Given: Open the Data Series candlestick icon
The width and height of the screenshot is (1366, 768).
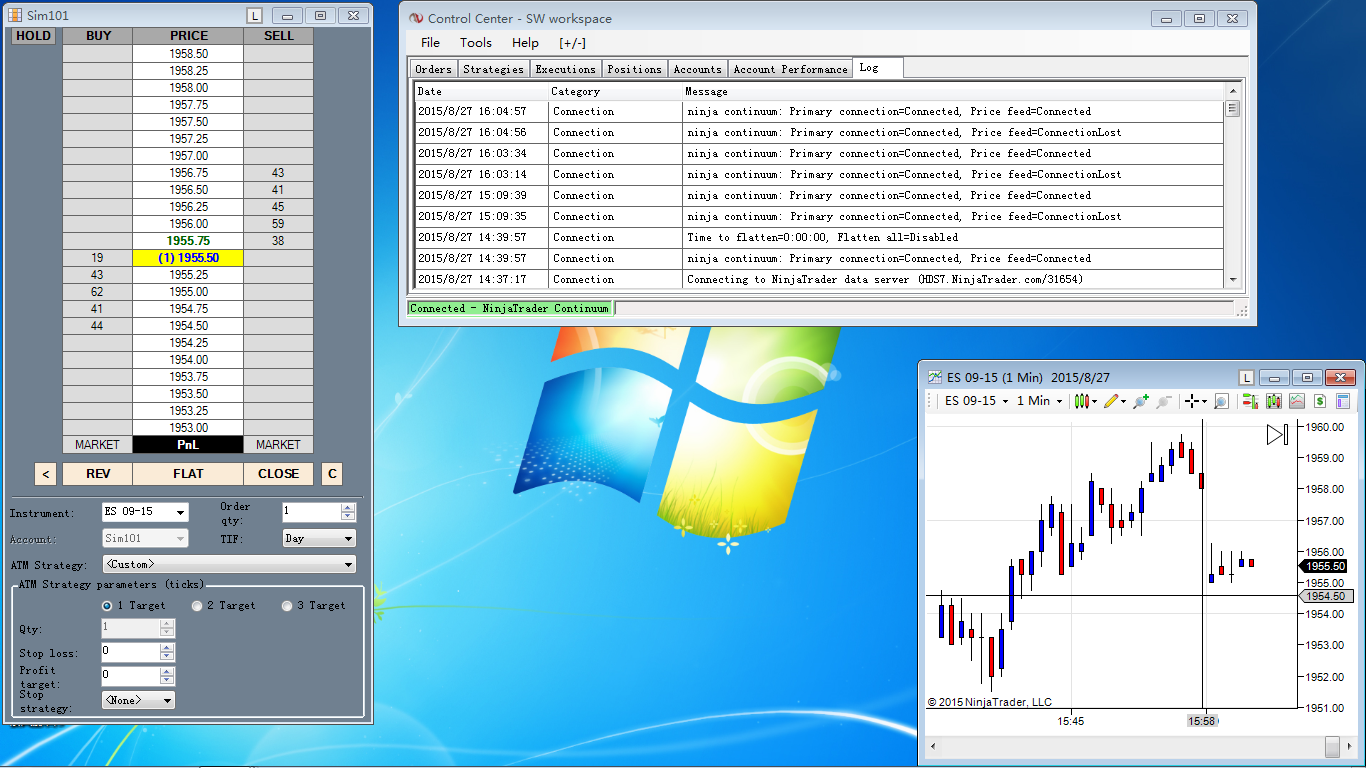Looking at the screenshot, I should (x=1274, y=401).
